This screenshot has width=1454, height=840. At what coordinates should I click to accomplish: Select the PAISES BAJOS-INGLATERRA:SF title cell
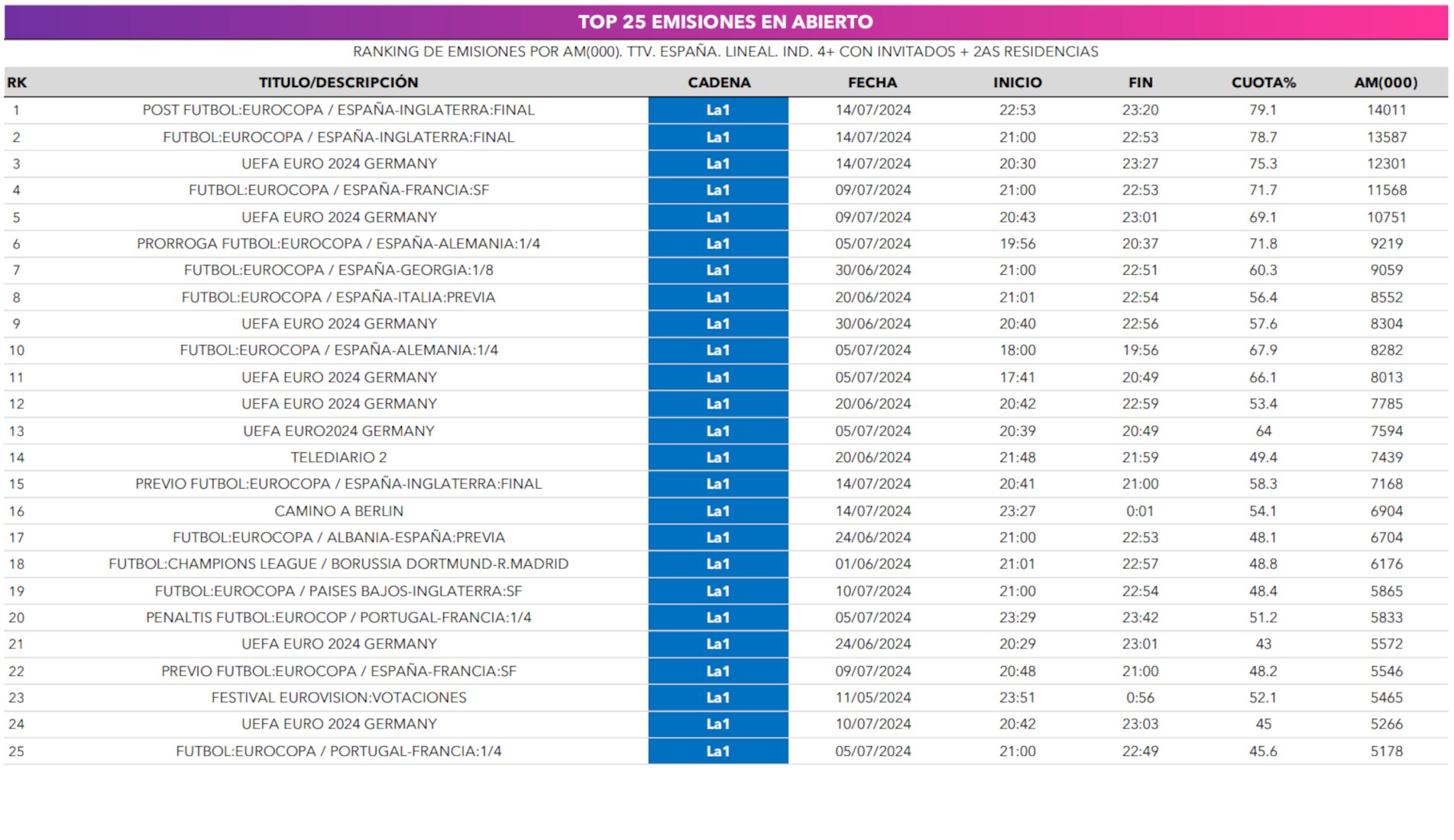pos(338,591)
